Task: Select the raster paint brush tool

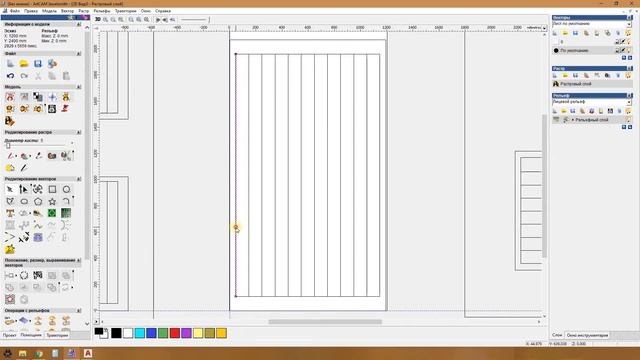Action: coord(11,156)
